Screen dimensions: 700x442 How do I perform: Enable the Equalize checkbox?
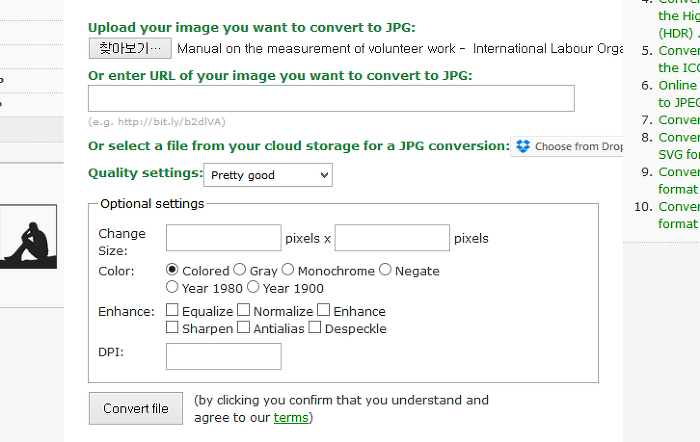(172, 310)
